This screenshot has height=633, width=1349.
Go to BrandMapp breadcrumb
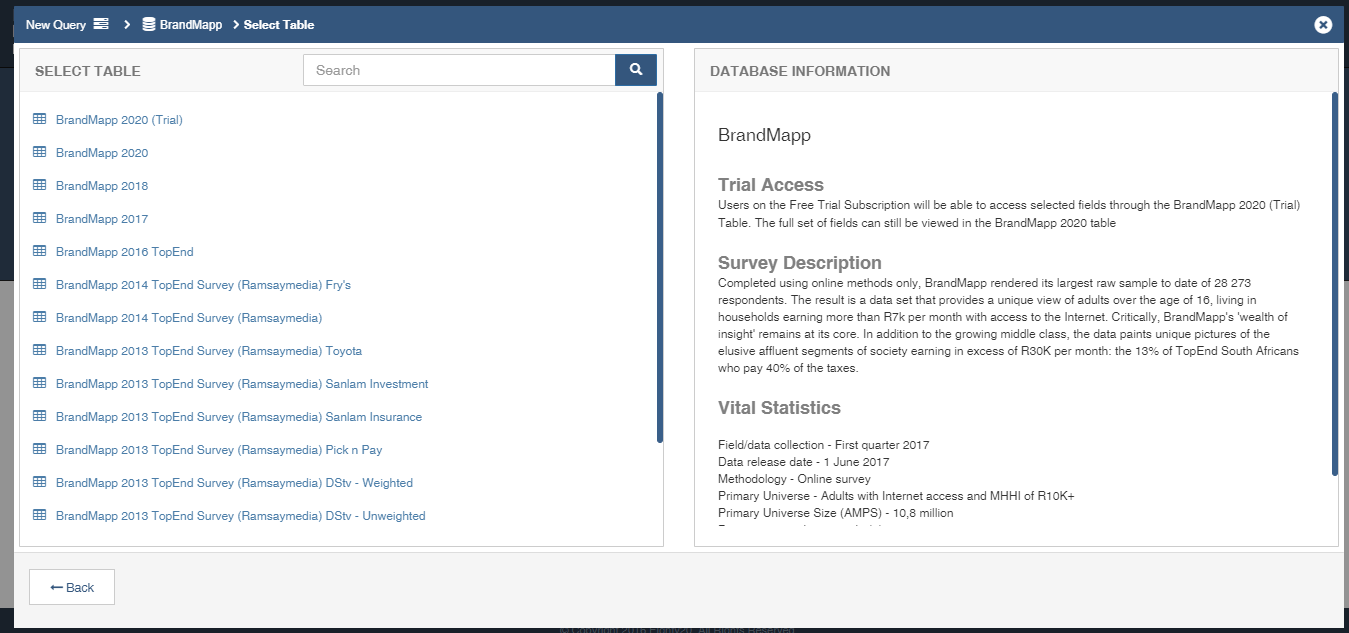pos(182,24)
